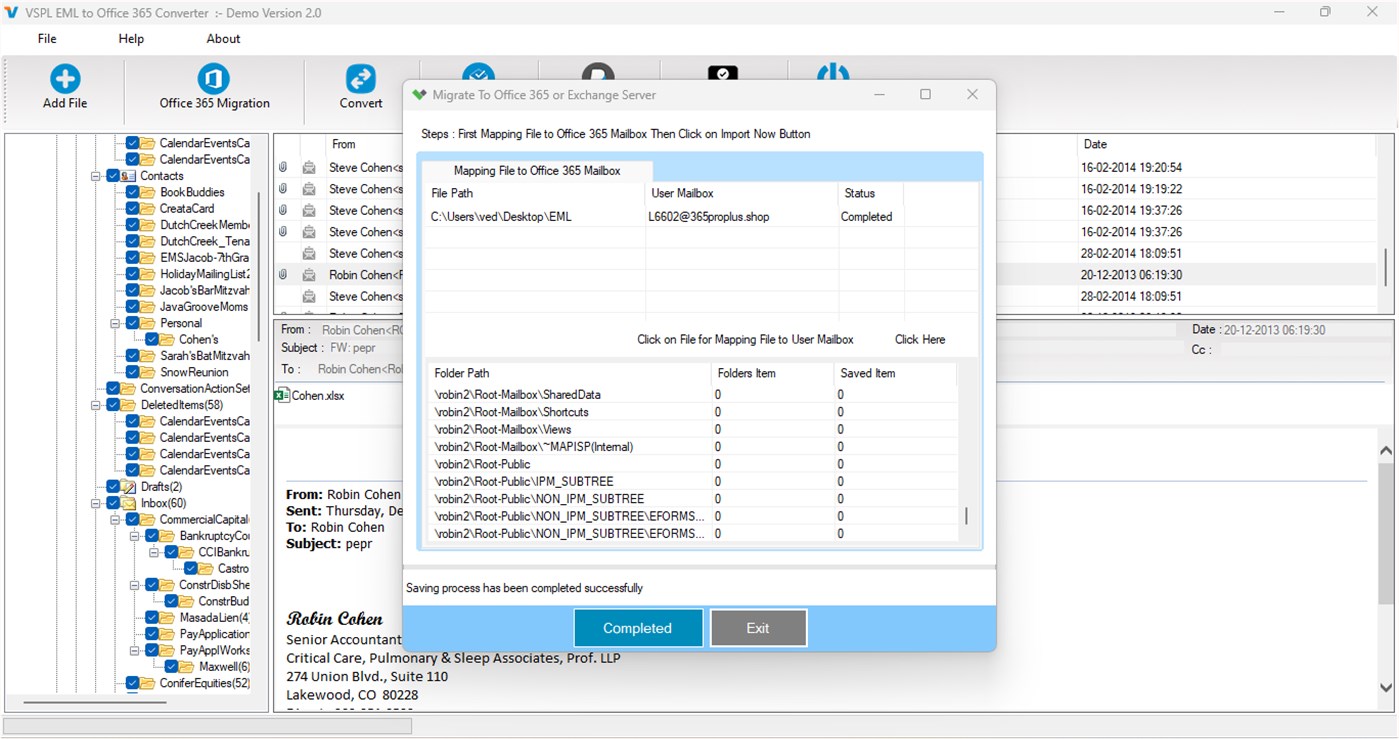The image size is (1399, 739).
Task: Open the File menu
Action: pyautogui.click(x=46, y=38)
